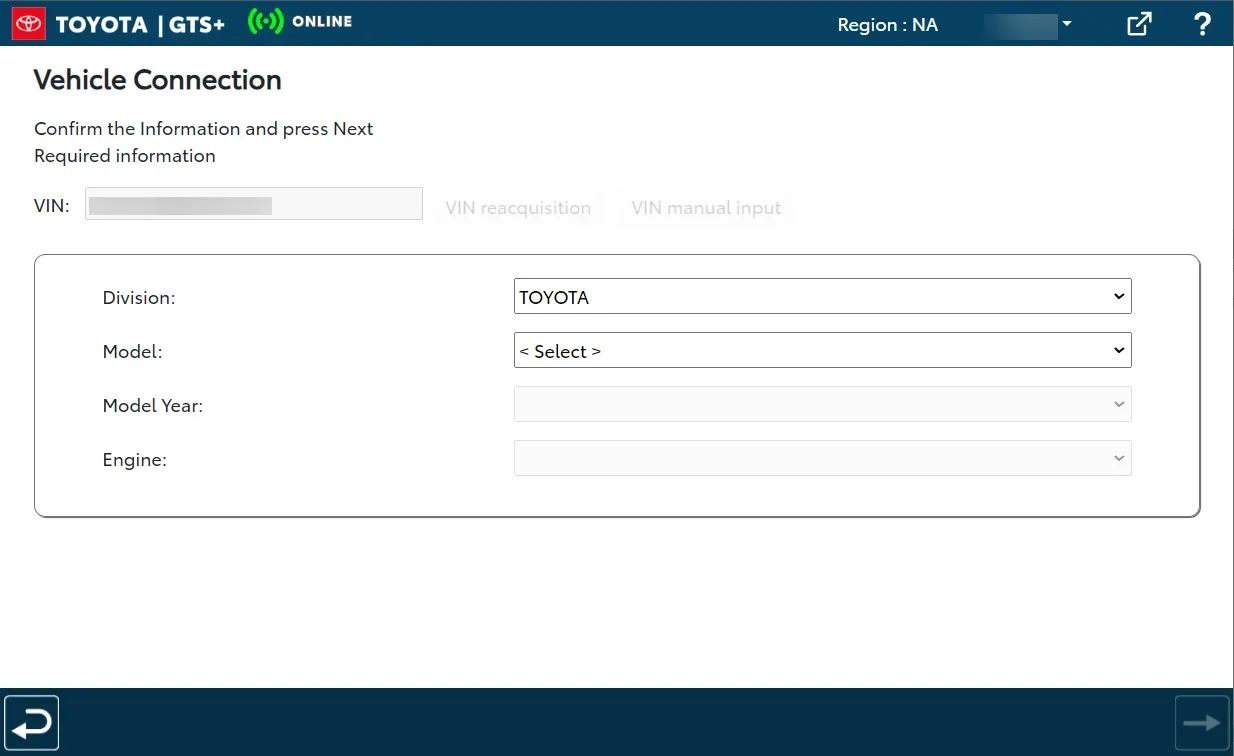This screenshot has height=756, width=1234.
Task: Click the green ONLINE connection status icon
Action: [x=266, y=22]
